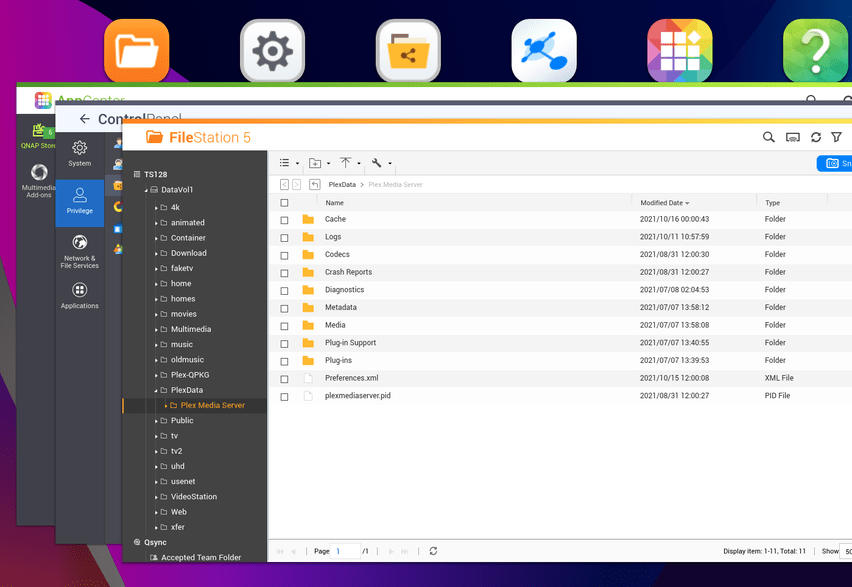852x587 pixels.
Task: Check the box for Crash Reports folder
Action: click(284, 273)
